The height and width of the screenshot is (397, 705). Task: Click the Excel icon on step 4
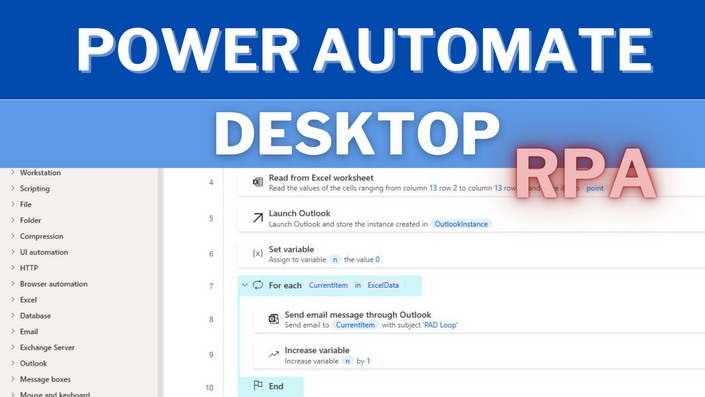(258, 182)
